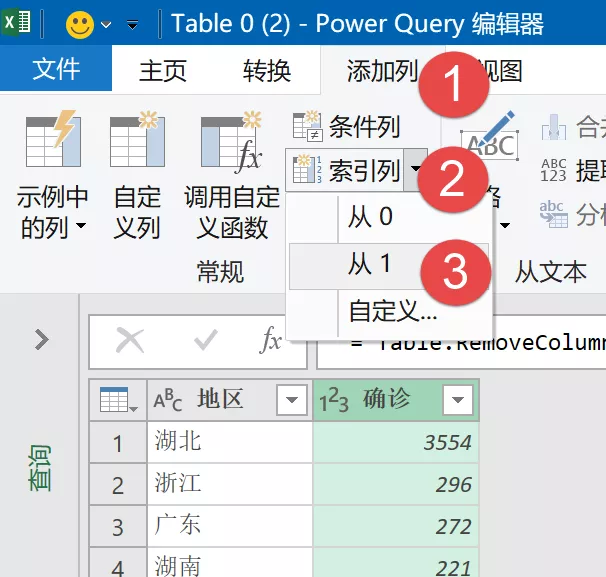Click the 123 data type icon of 确诊
The height and width of the screenshot is (577, 606).
[334, 400]
